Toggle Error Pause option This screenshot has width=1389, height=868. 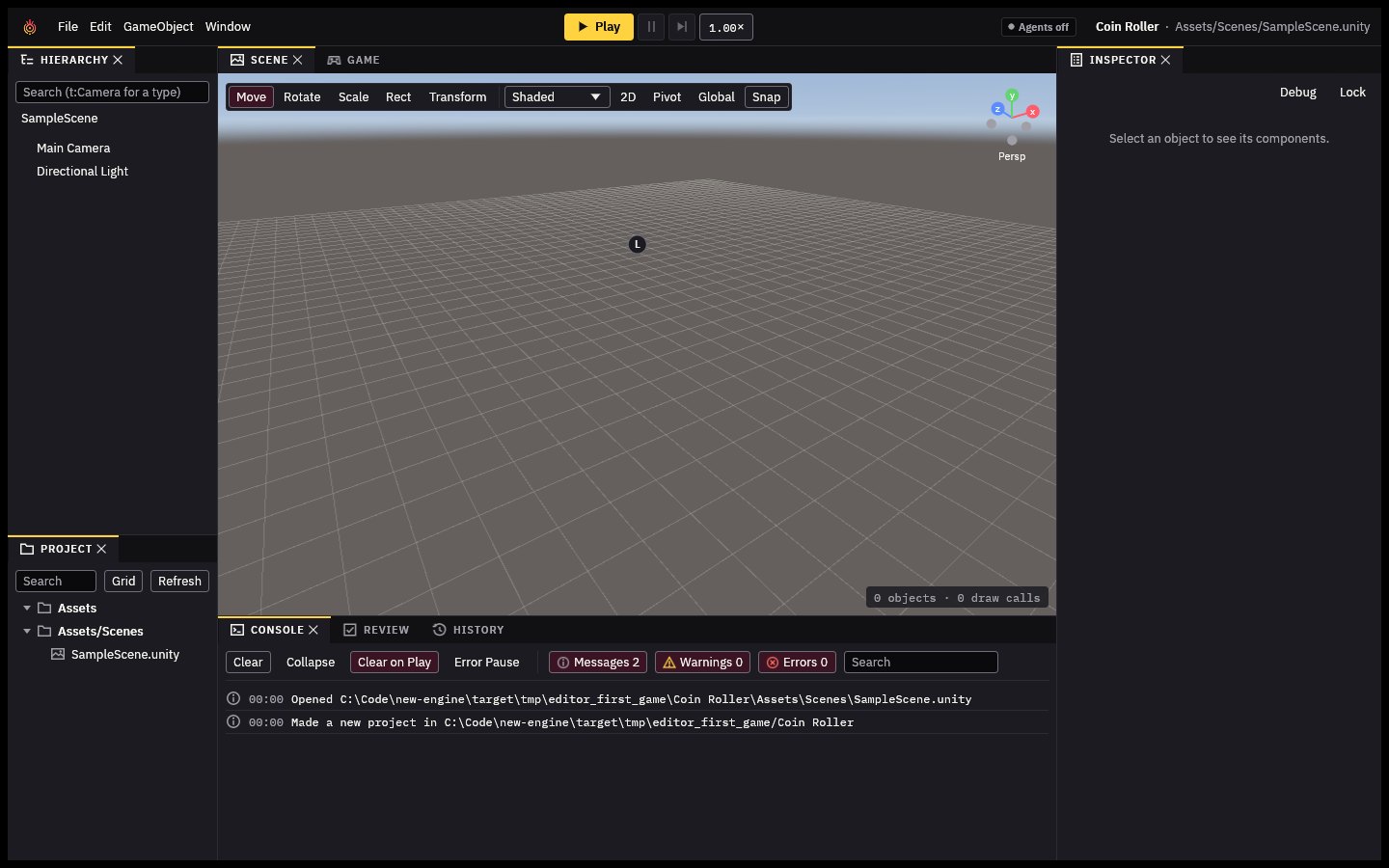coord(487,662)
